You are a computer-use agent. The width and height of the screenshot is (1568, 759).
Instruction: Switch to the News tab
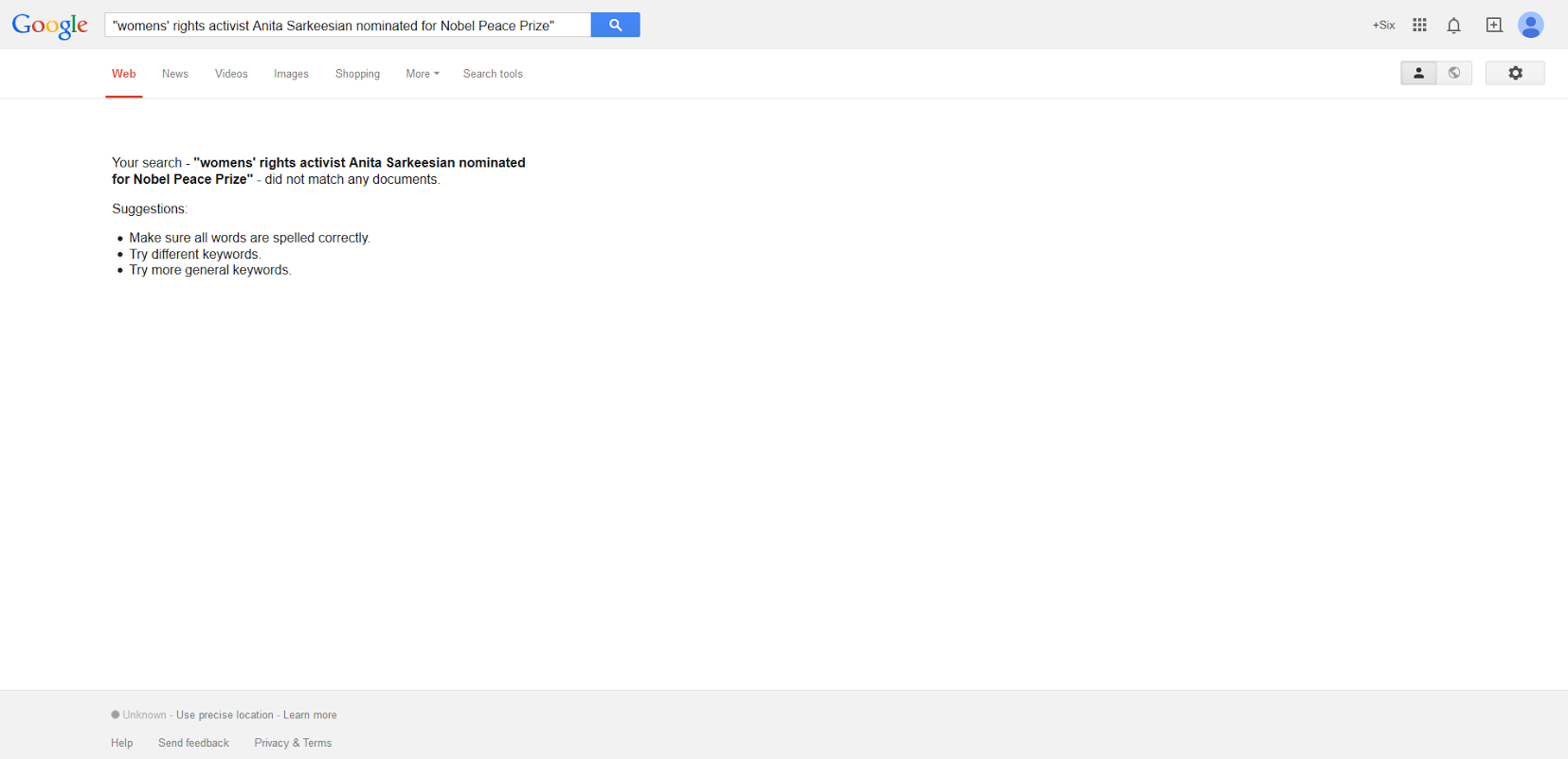[175, 74]
